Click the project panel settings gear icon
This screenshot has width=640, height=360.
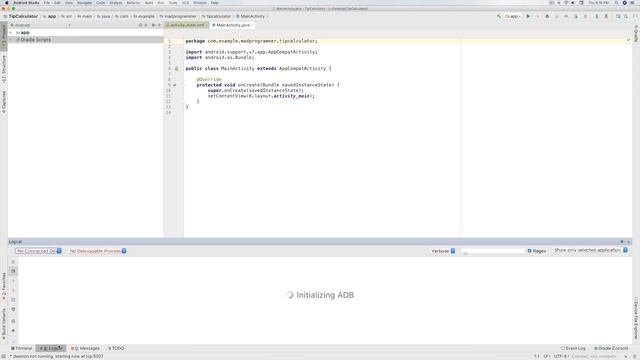coord(153,25)
